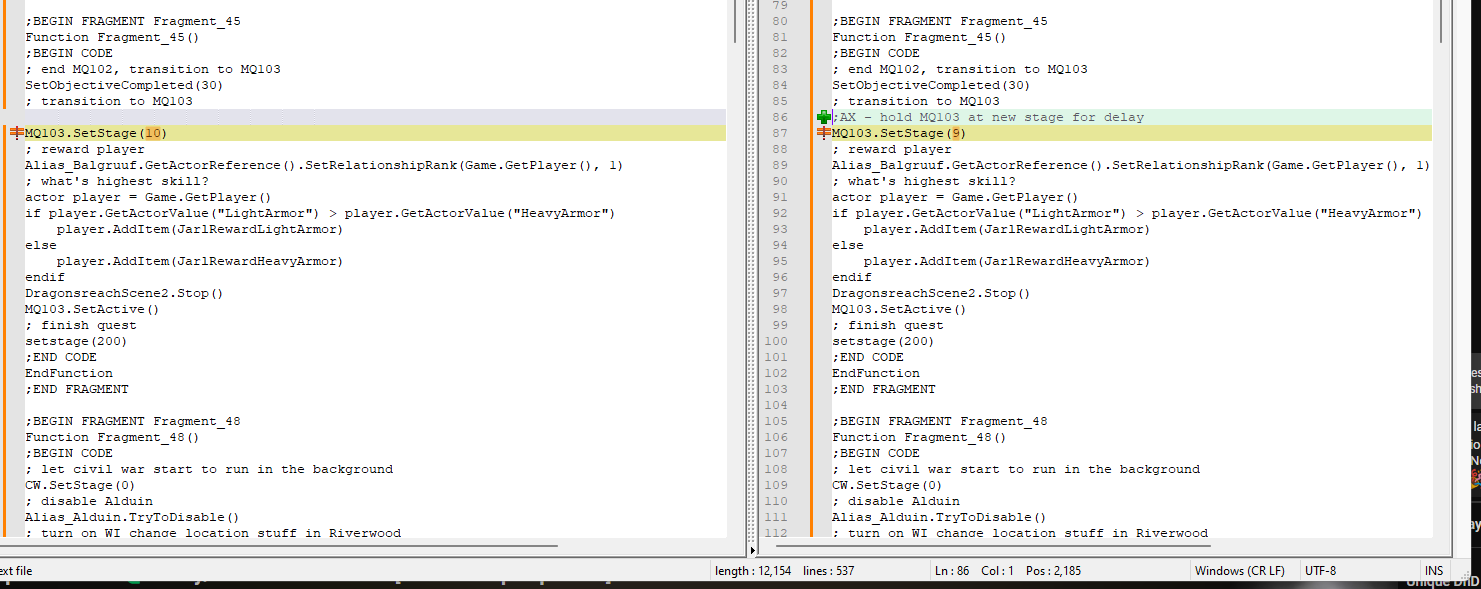Viewport: 1481px width, 589px height.
Task: Click the 'AX - hold MQ103' comment line
Action: pyautogui.click(x=988, y=117)
